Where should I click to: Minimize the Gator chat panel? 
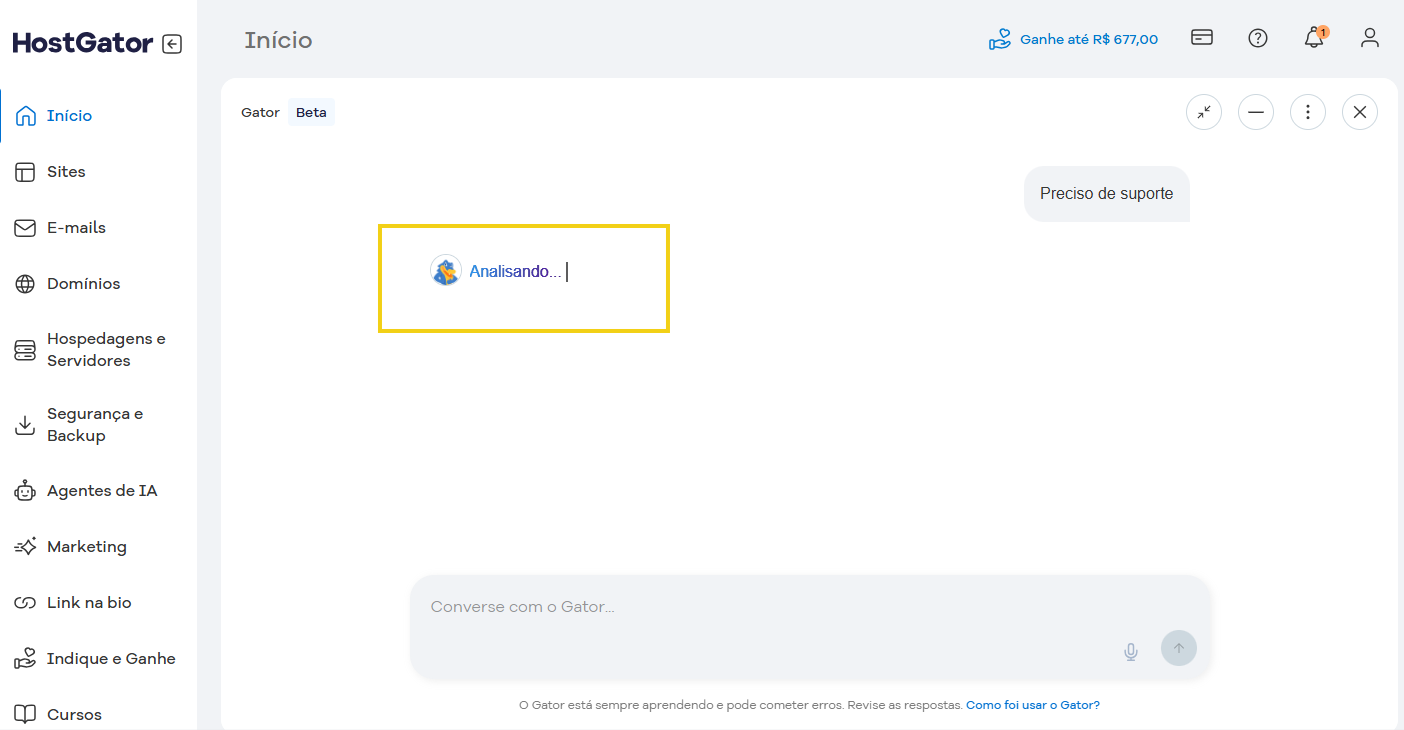click(x=1256, y=112)
